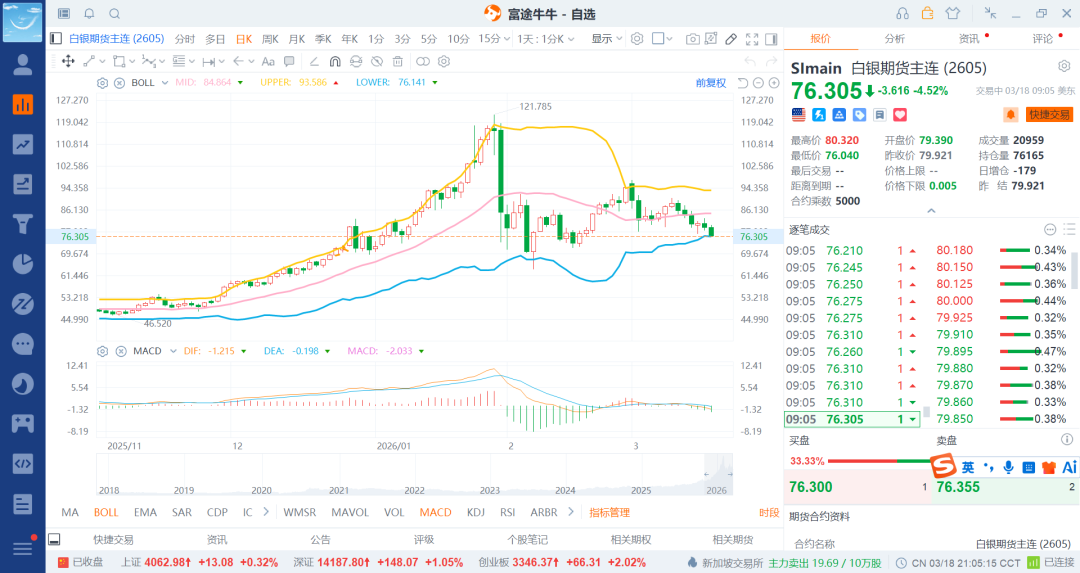Switch to the 分析 tab

pos(894,39)
